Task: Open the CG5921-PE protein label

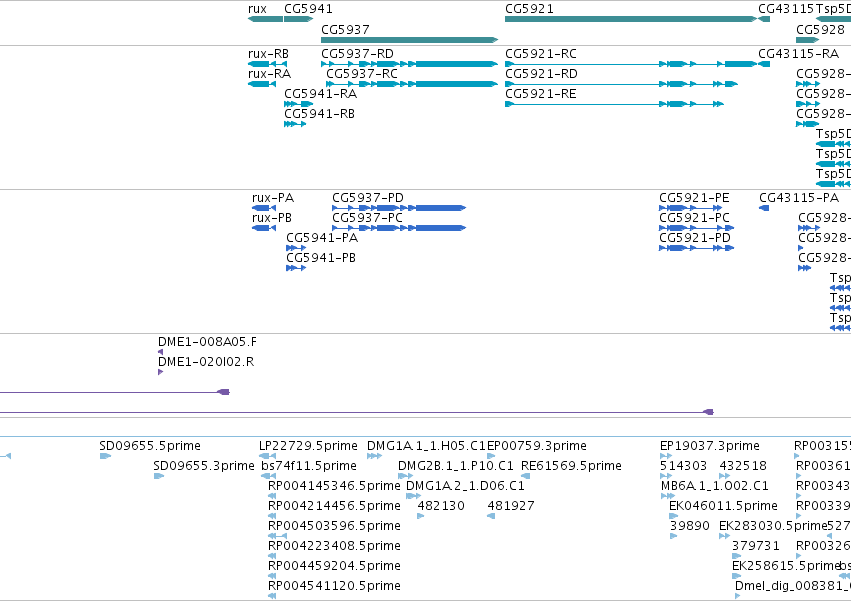Action: point(694,198)
